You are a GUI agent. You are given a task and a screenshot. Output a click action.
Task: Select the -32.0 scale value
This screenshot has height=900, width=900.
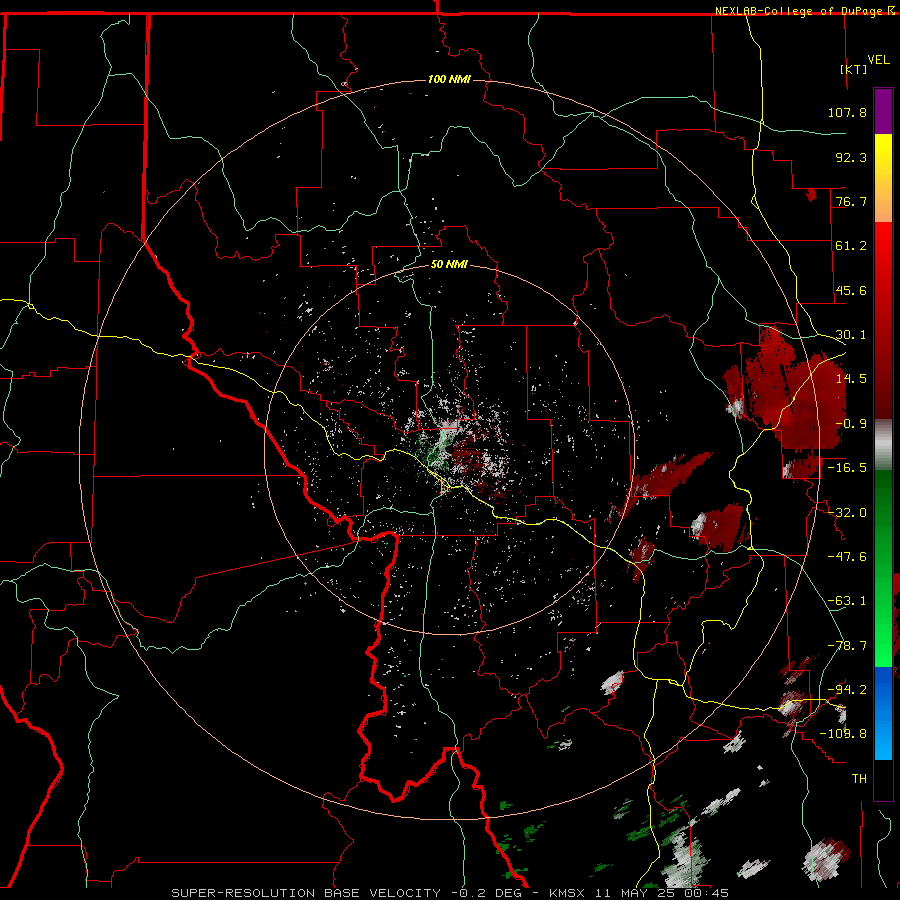[847, 513]
